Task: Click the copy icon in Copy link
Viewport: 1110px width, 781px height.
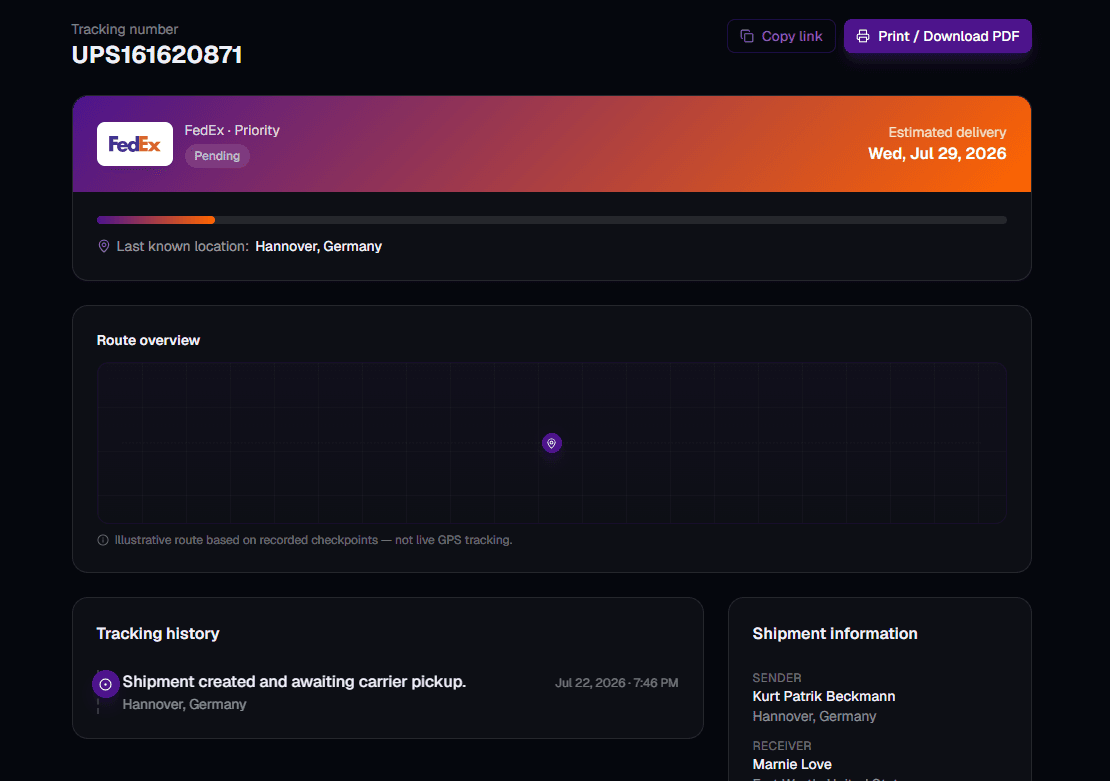Action: tap(747, 36)
